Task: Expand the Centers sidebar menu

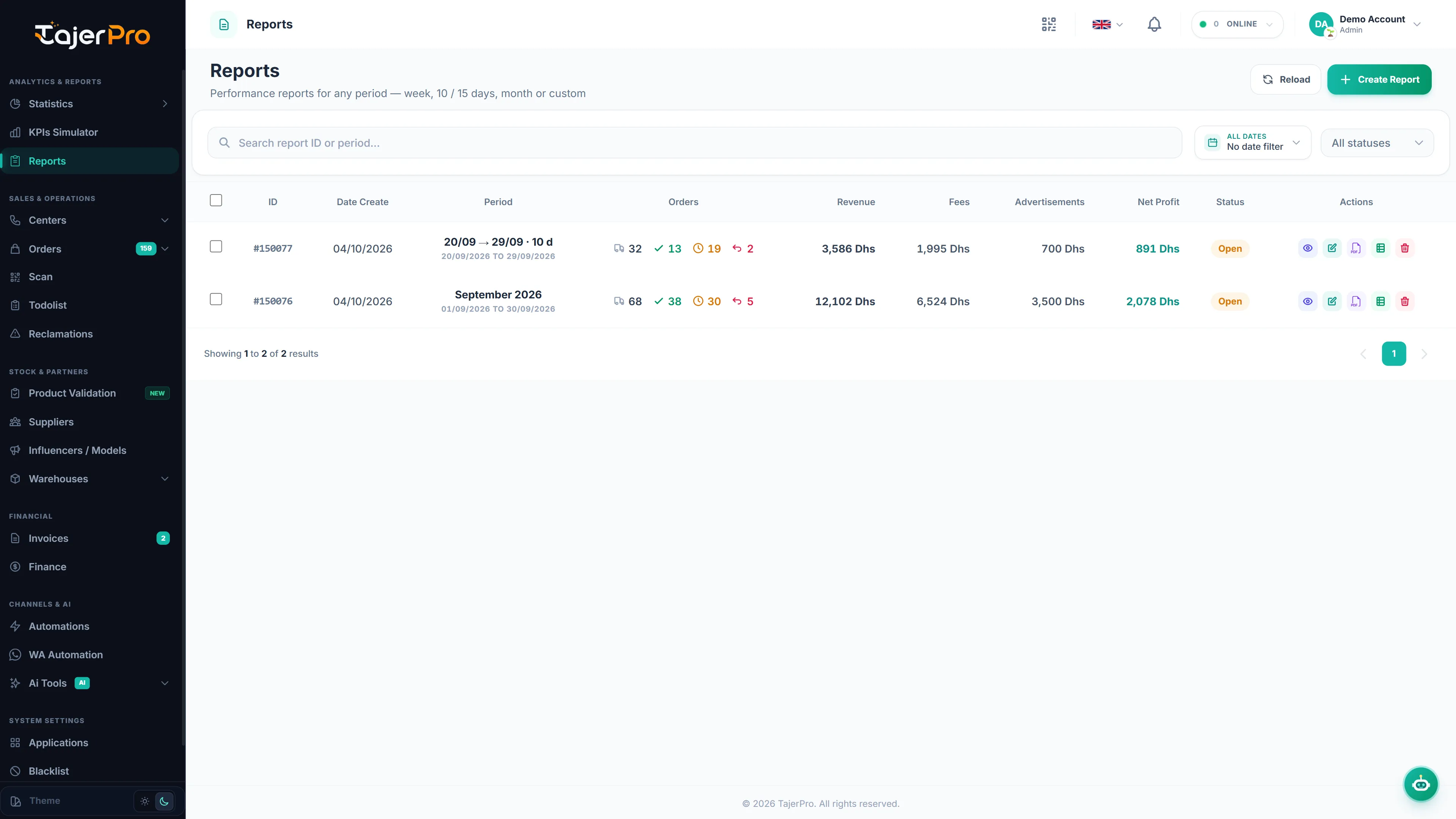Action: coord(89,220)
